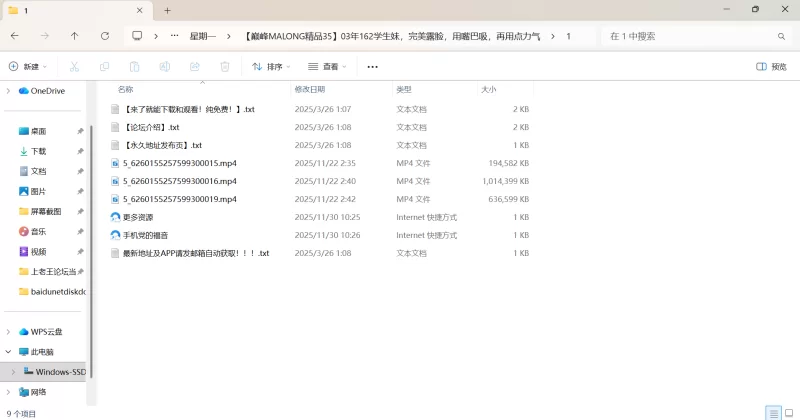
Task: Open 桌面 in quick access
Action: (x=39, y=131)
